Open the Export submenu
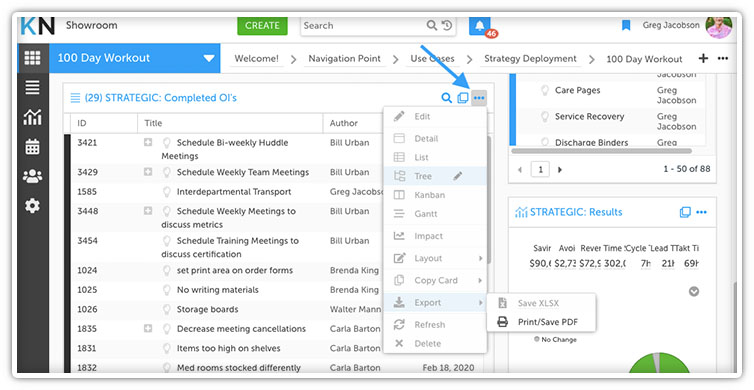The width and height of the screenshot is (754, 390). 435,302
